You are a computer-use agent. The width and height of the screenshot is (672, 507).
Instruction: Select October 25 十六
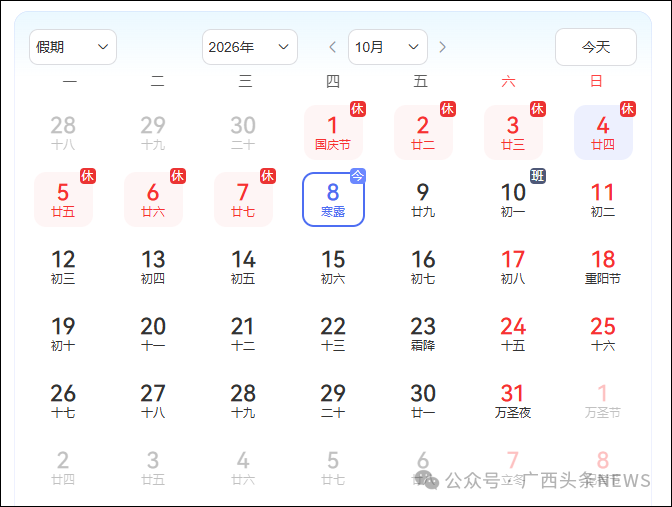point(603,333)
